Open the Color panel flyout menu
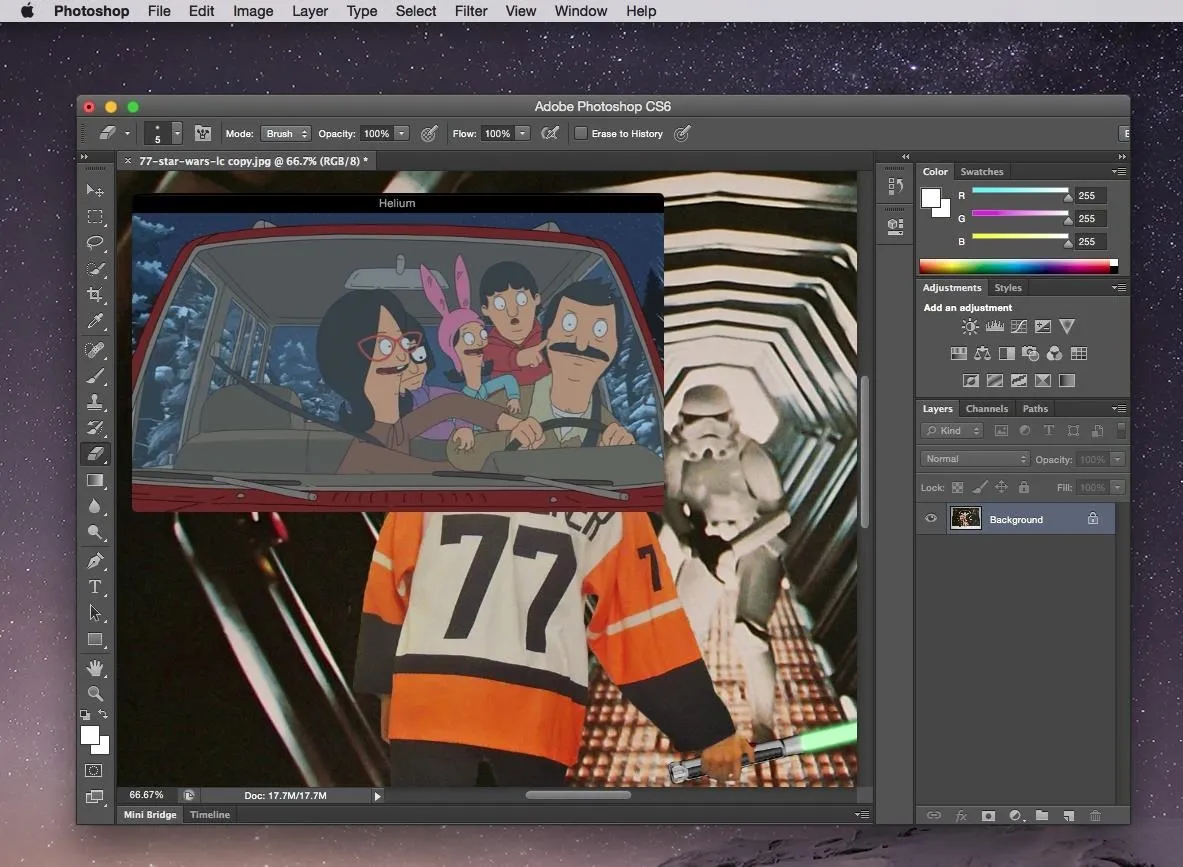The image size is (1183, 867). coord(1120,171)
